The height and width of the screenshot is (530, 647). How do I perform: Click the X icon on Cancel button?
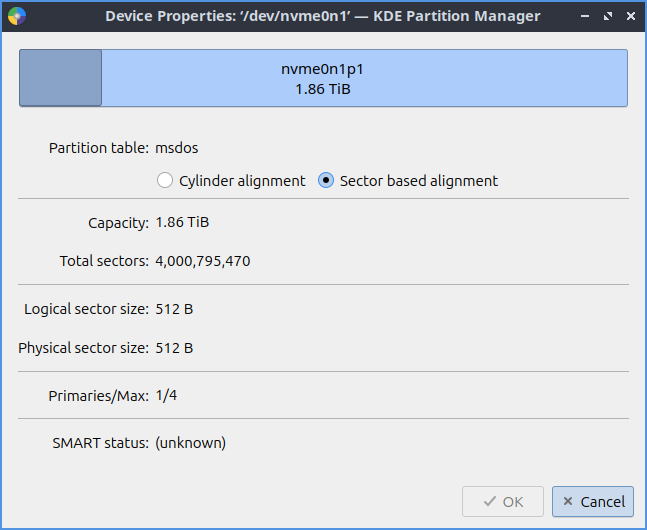coord(568,502)
